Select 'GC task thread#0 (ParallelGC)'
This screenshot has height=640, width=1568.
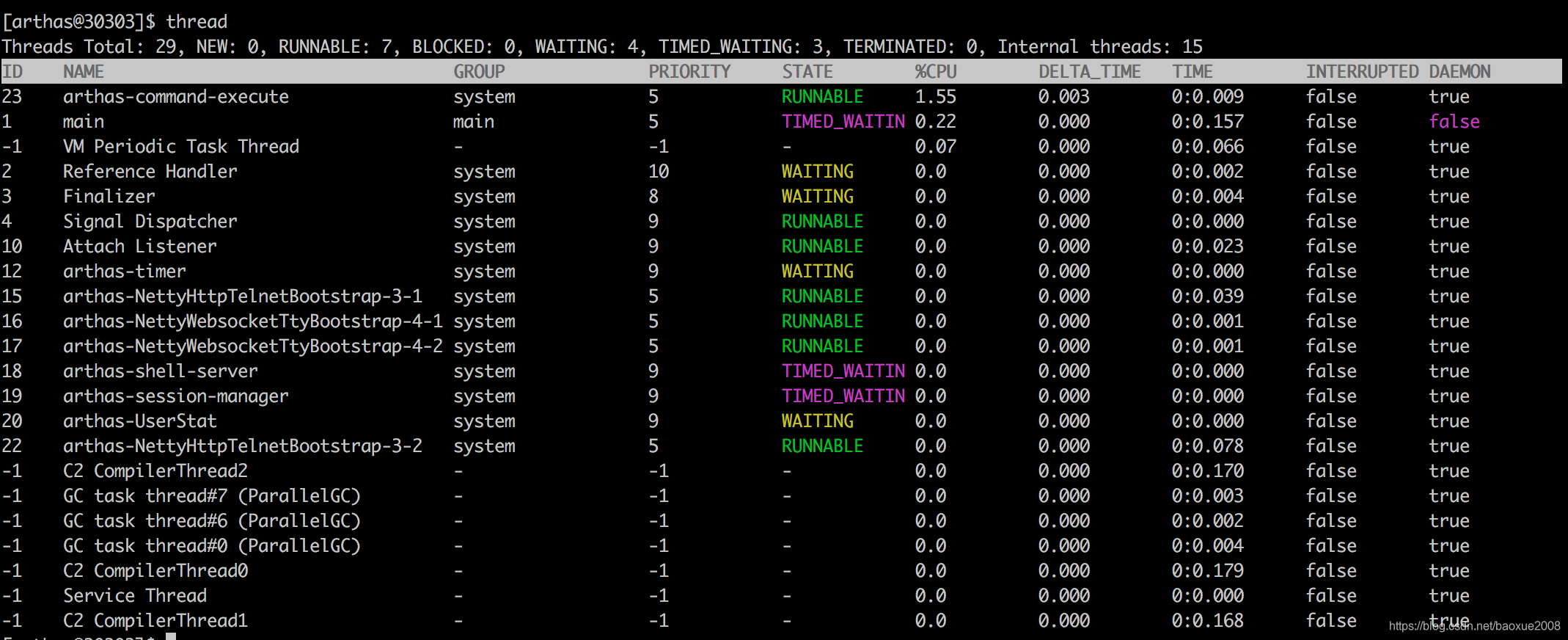212,545
